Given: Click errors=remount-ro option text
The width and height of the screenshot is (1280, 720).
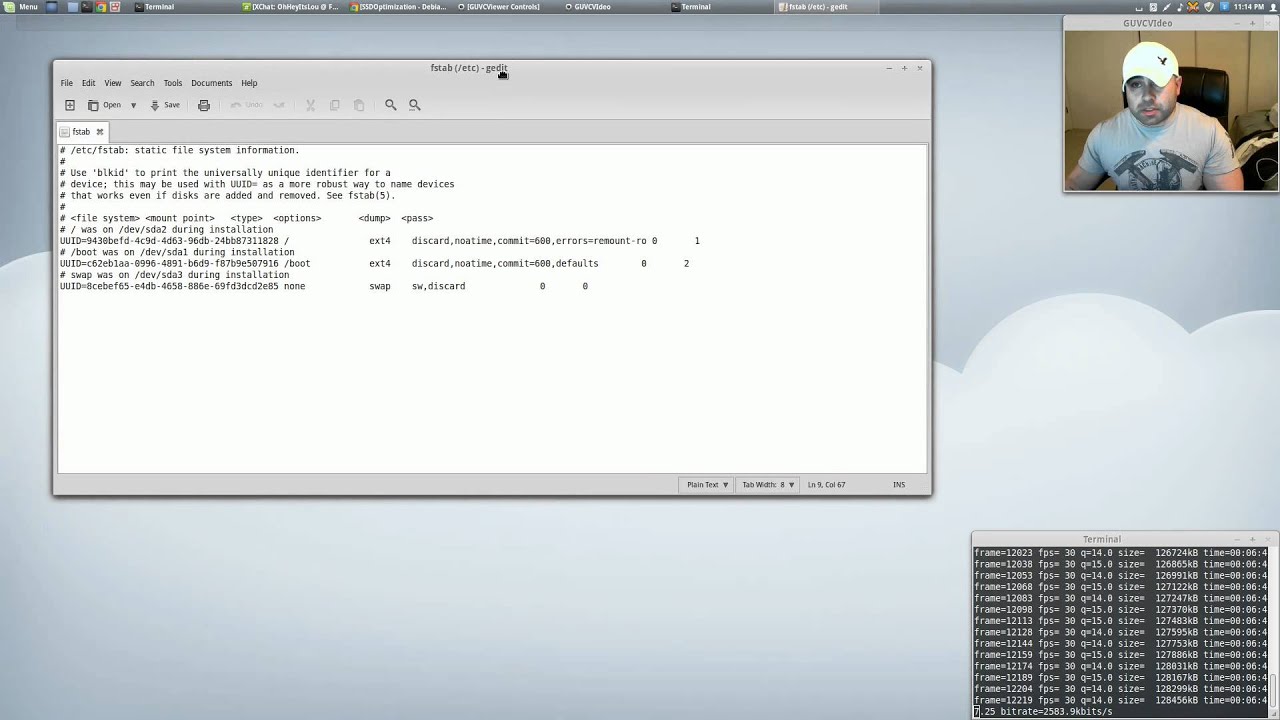Looking at the screenshot, I should pyautogui.click(x=601, y=241).
